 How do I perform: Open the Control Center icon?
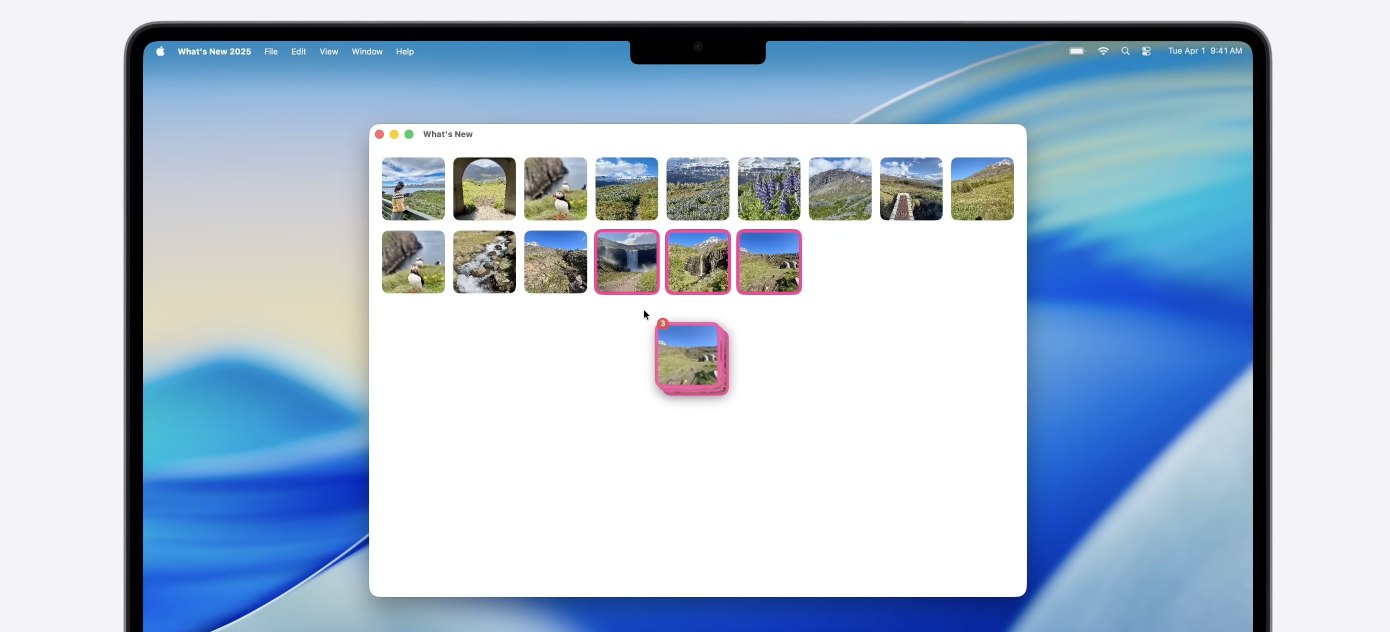[1146, 51]
